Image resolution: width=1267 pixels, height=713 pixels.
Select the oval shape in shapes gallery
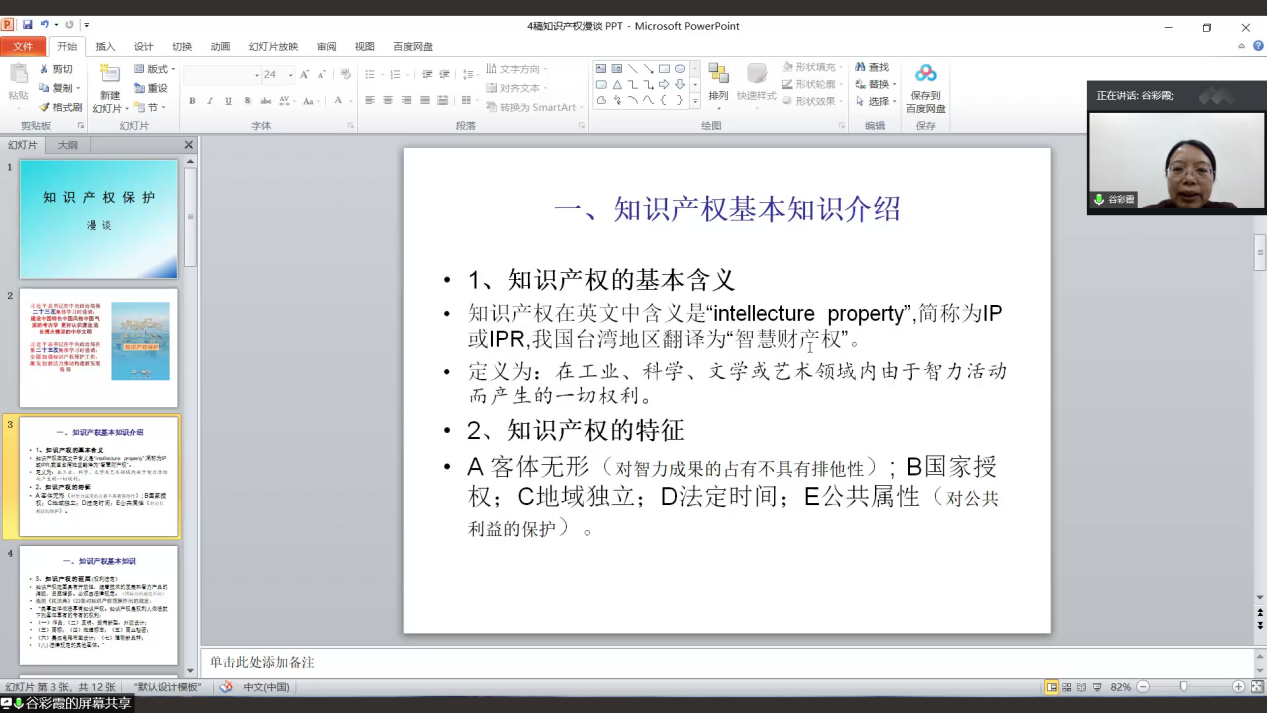pyautogui.click(x=680, y=69)
